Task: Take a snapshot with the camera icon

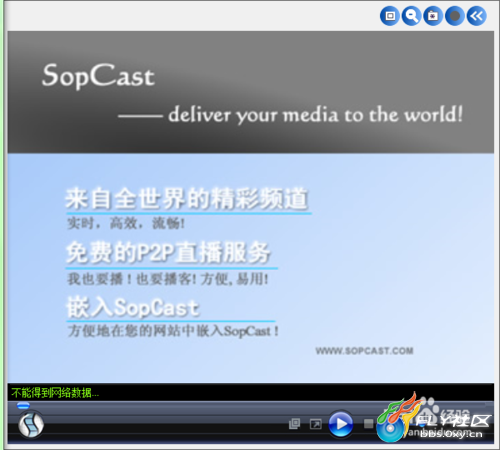Action: (x=433, y=16)
